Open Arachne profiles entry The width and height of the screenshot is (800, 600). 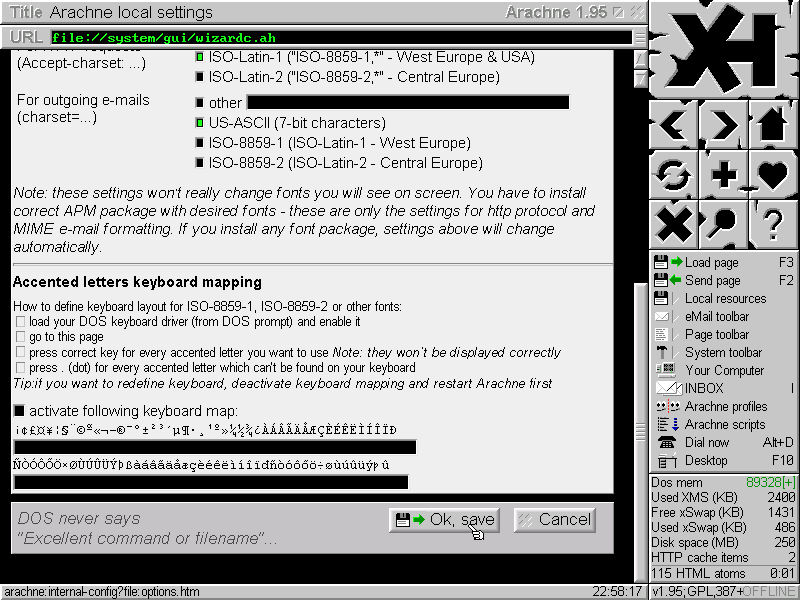pyautogui.click(x=723, y=406)
